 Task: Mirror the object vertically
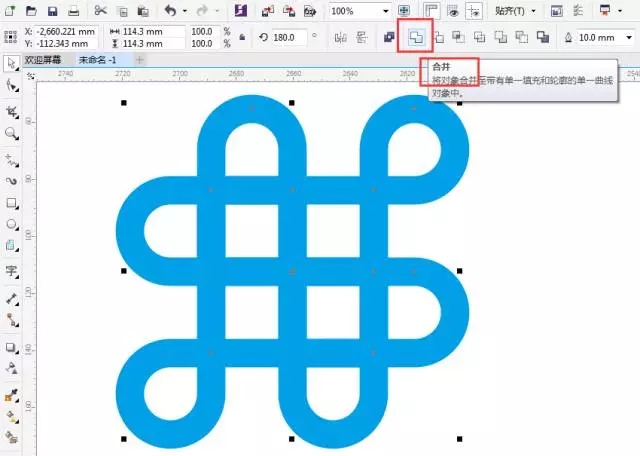(x=361, y=38)
